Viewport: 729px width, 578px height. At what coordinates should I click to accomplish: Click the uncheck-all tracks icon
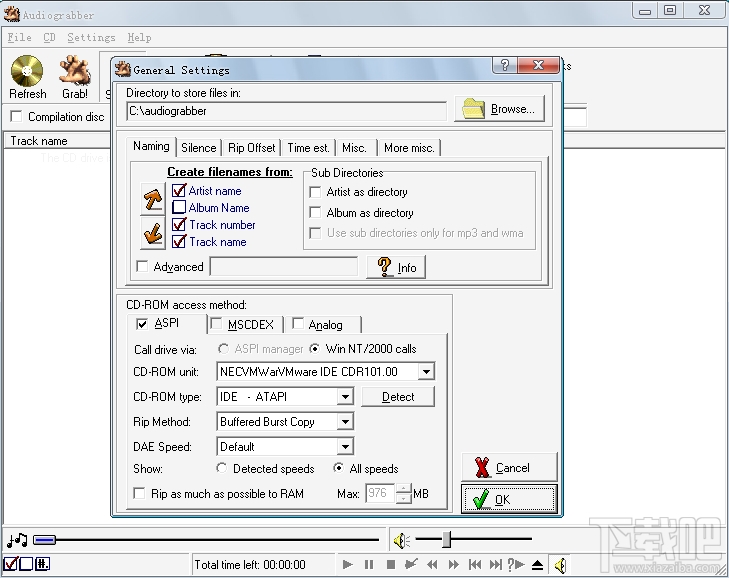coord(26,564)
